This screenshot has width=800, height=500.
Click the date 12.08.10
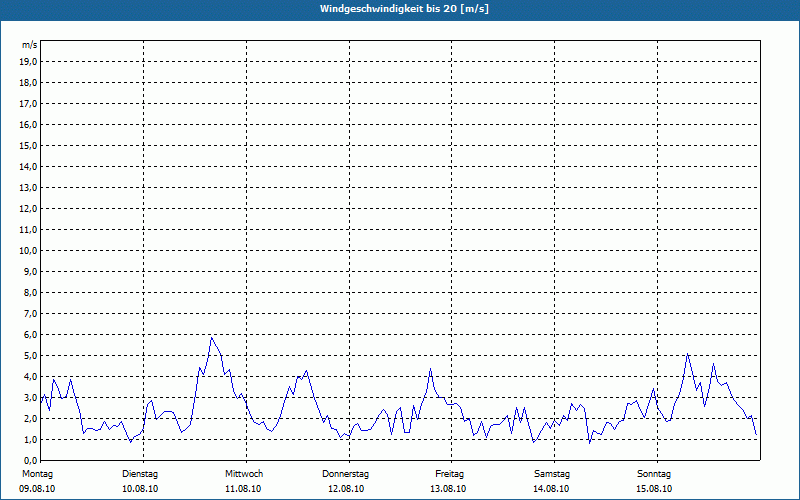pyautogui.click(x=346, y=489)
